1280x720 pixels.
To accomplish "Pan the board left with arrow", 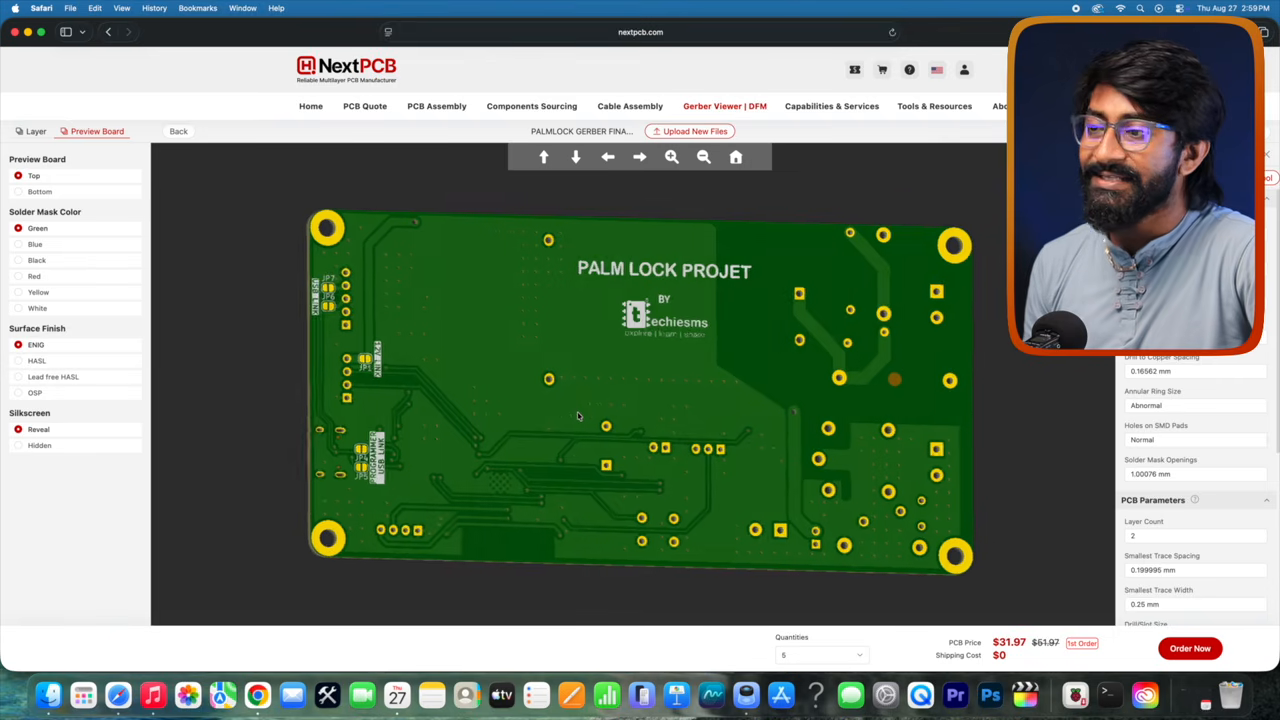I will (608, 157).
